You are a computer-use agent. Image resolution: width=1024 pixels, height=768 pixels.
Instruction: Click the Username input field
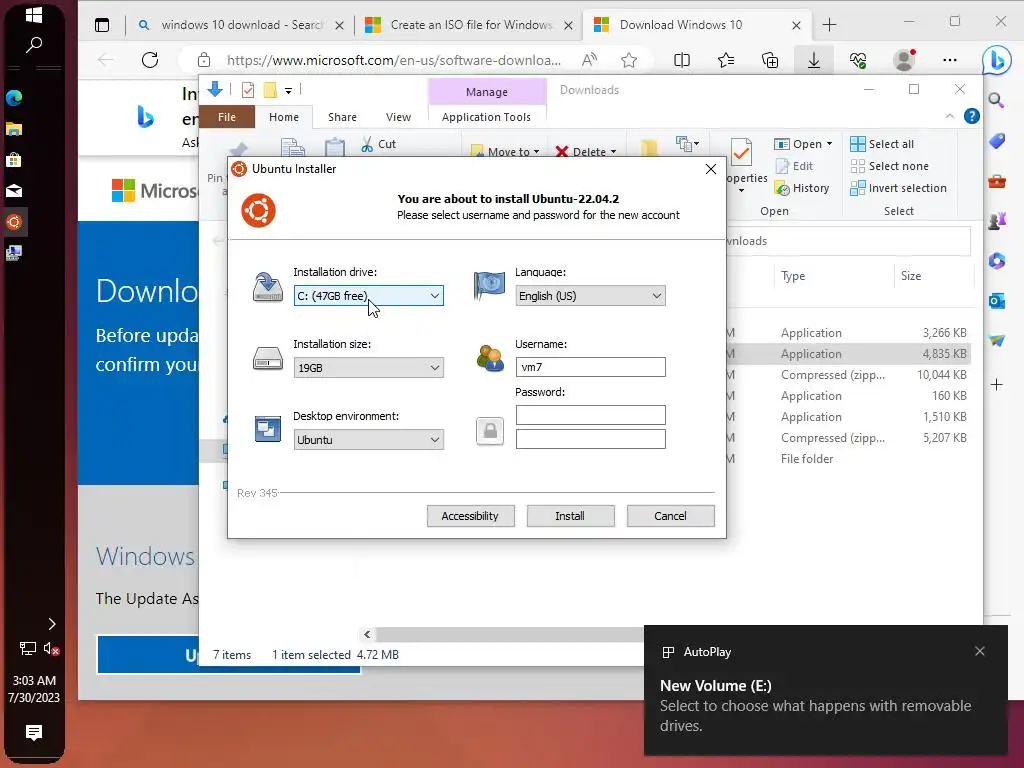pyautogui.click(x=590, y=367)
